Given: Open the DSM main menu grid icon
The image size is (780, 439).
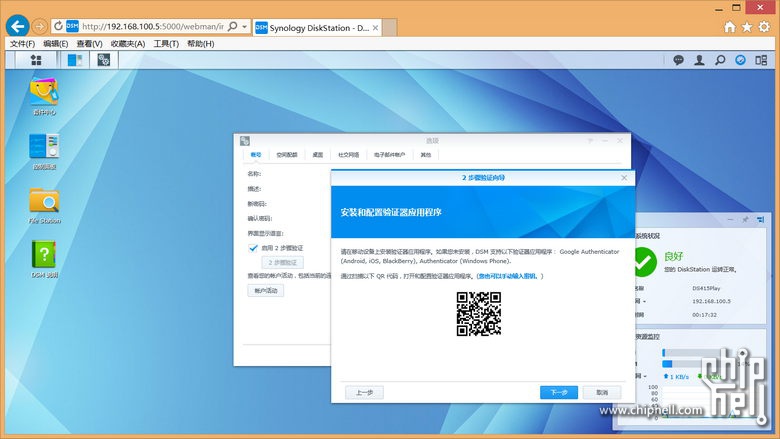Looking at the screenshot, I should point(36,60).
